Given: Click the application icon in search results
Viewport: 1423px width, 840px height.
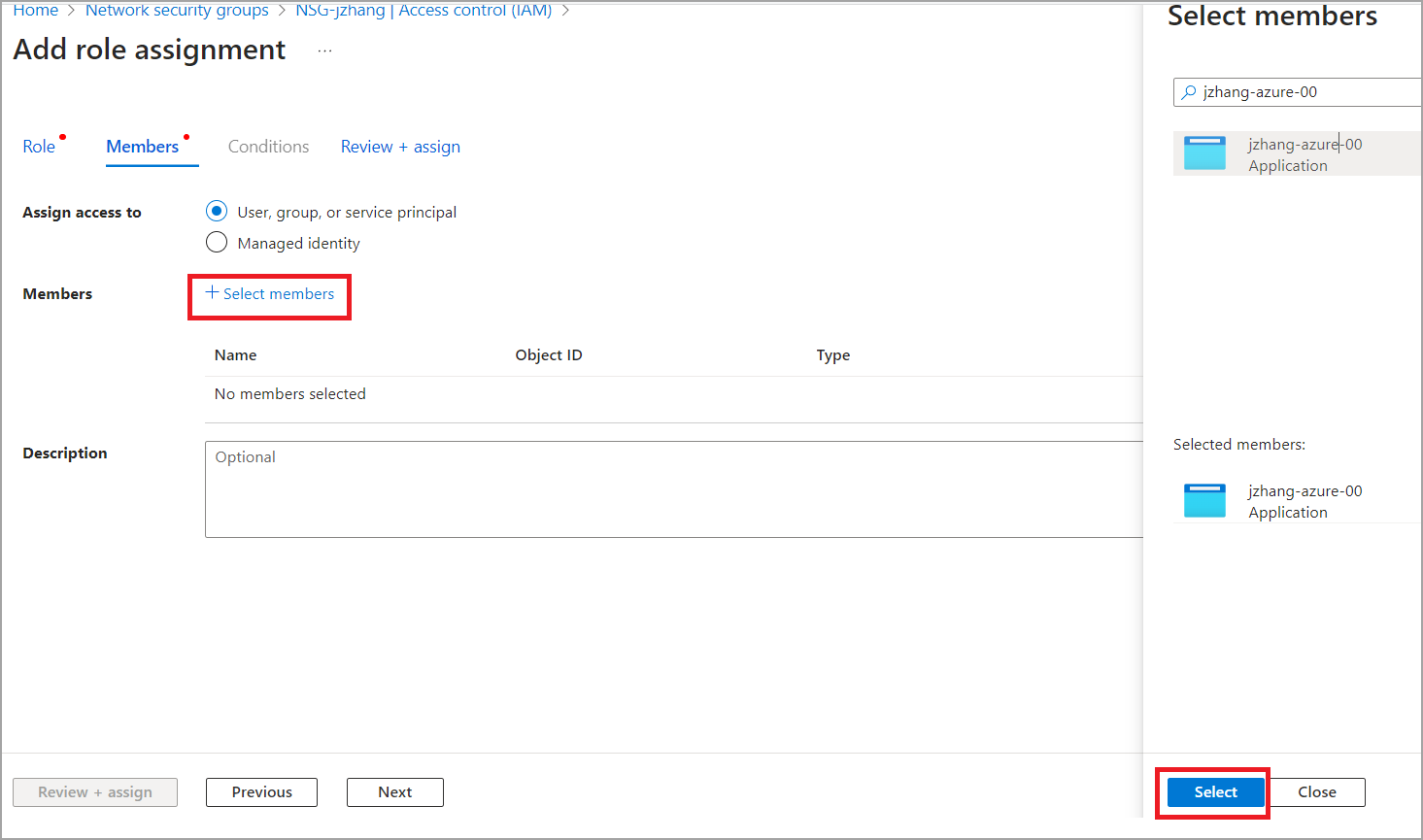Looking at the screenshot, I should coord(1204,153).
